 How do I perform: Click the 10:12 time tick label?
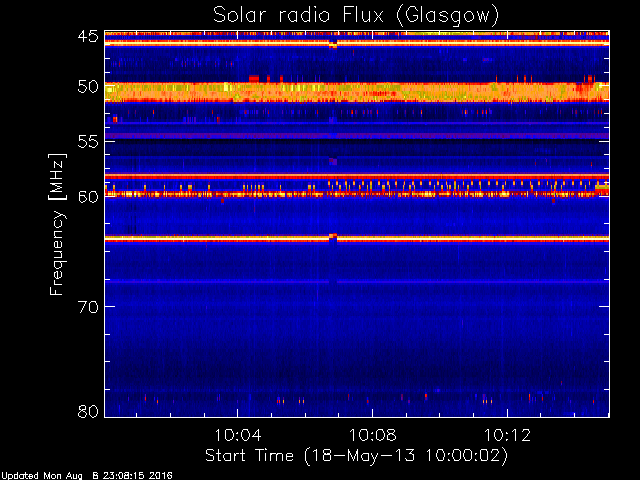point(507,435)
